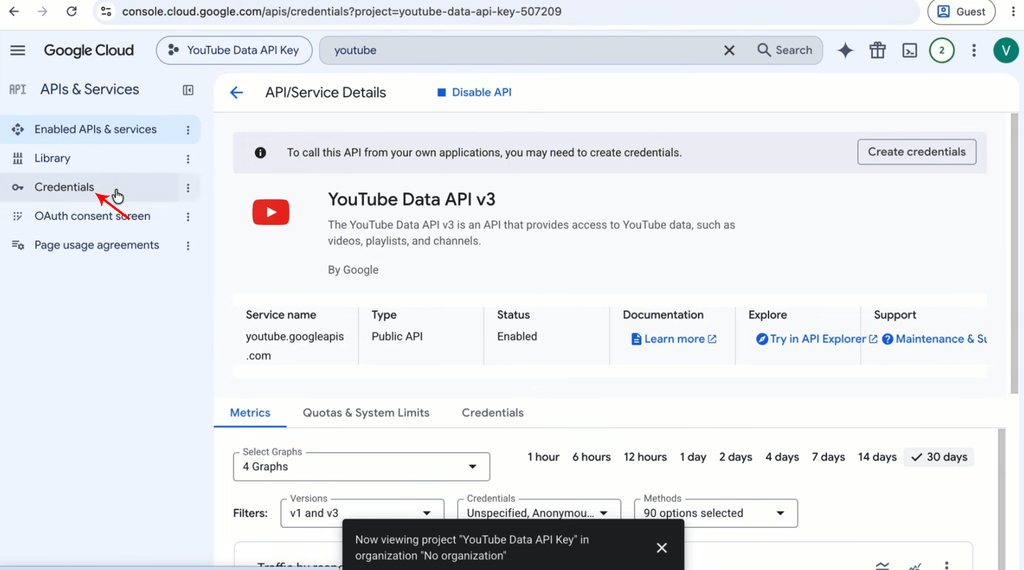This screenshot has height=570, width=1024.
Task: Click the Page usage agreements settings icon
Action: (18, 245)
